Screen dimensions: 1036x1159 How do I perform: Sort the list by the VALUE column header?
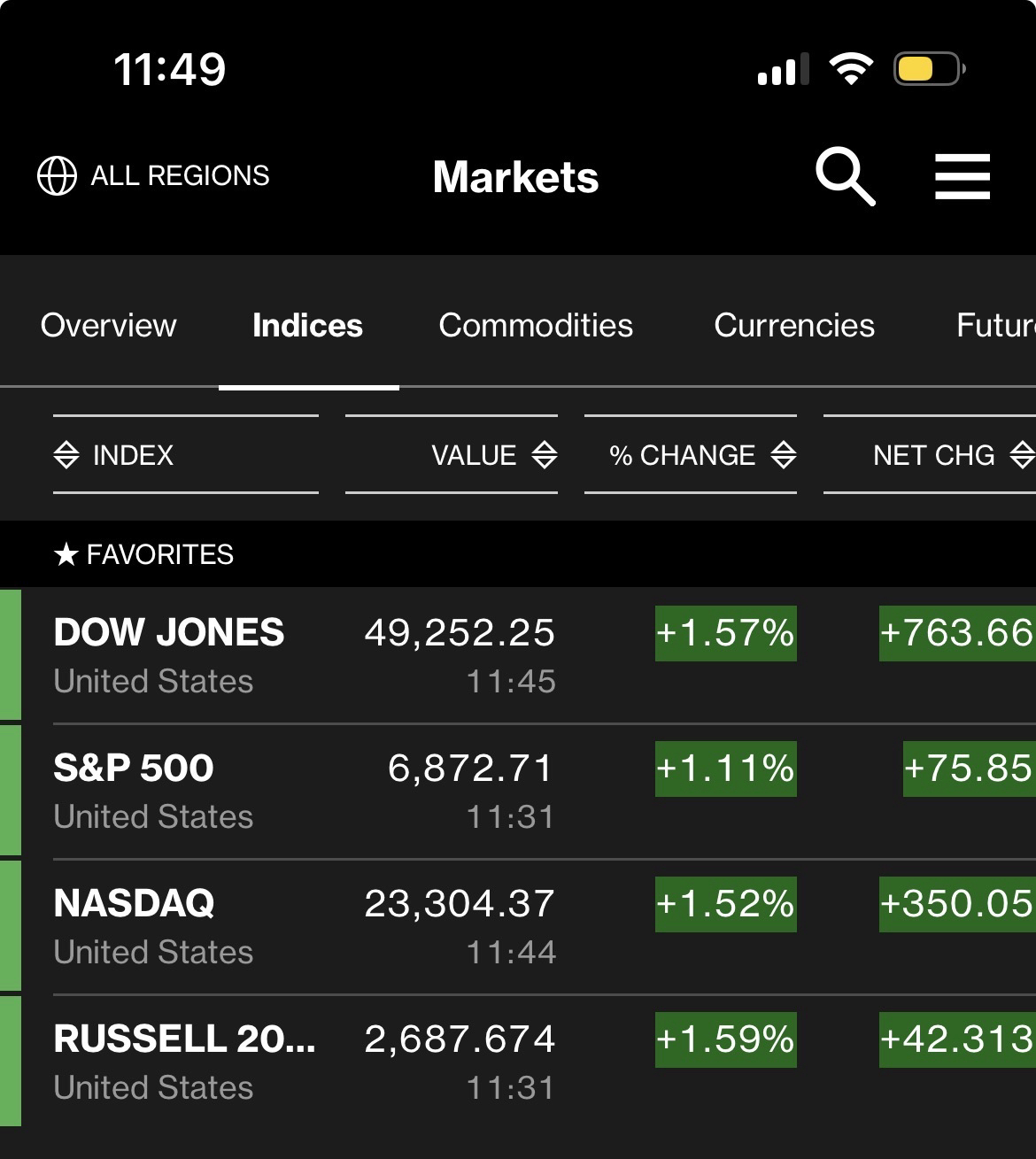click(474, 455)
